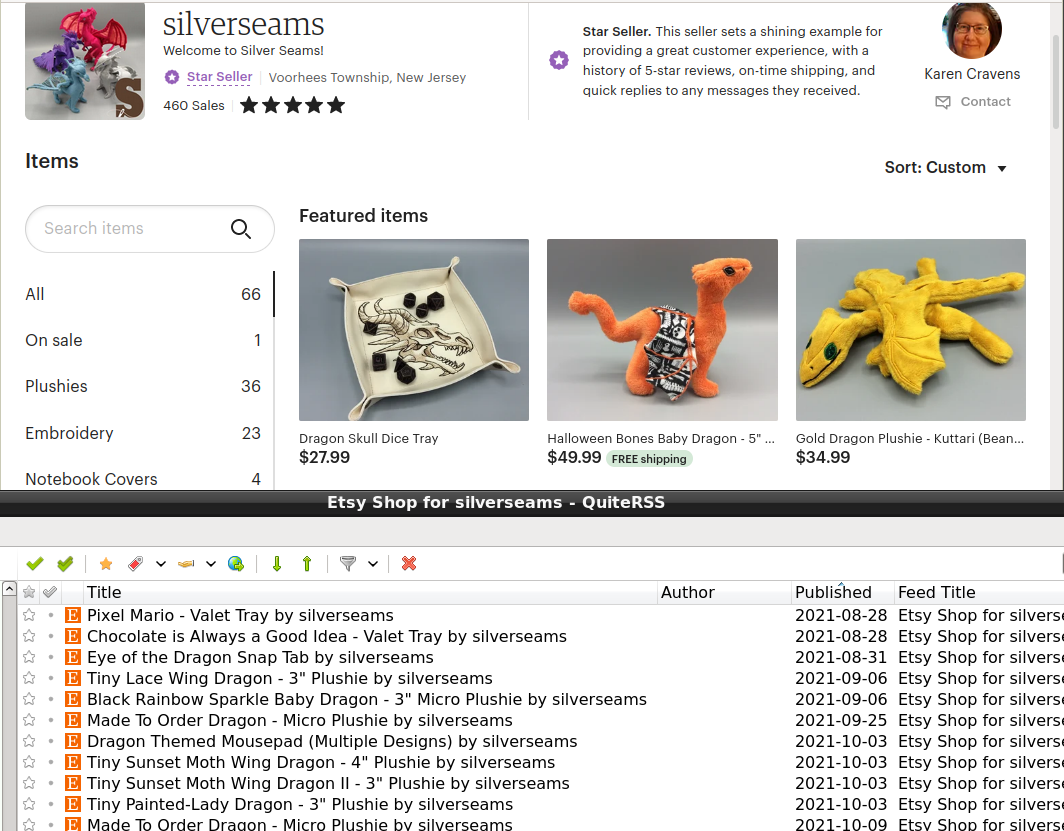This screenshot has height=831, width=1064.
Task: Star Chocolate is Always a Good Idea item
Action: 28,636
